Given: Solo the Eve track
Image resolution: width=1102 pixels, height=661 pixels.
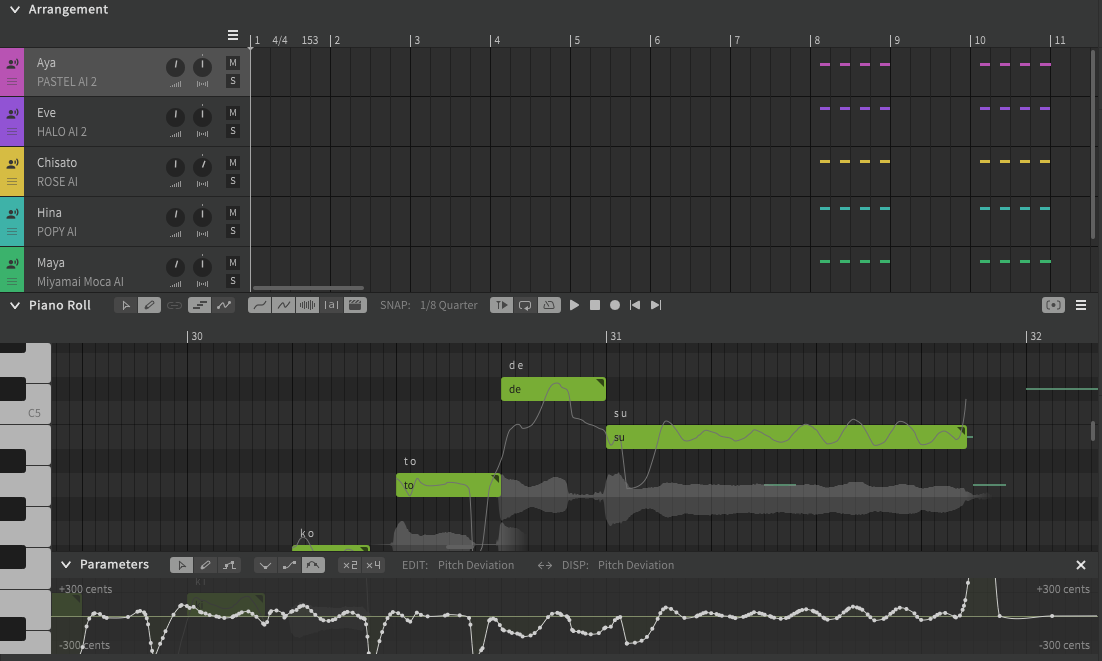Looking at the screenshot, I should 233,131.
